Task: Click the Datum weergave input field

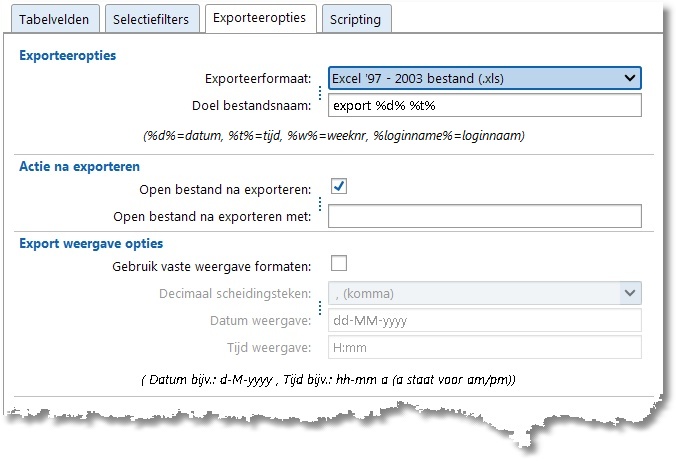Action: [x=485, y=320]
